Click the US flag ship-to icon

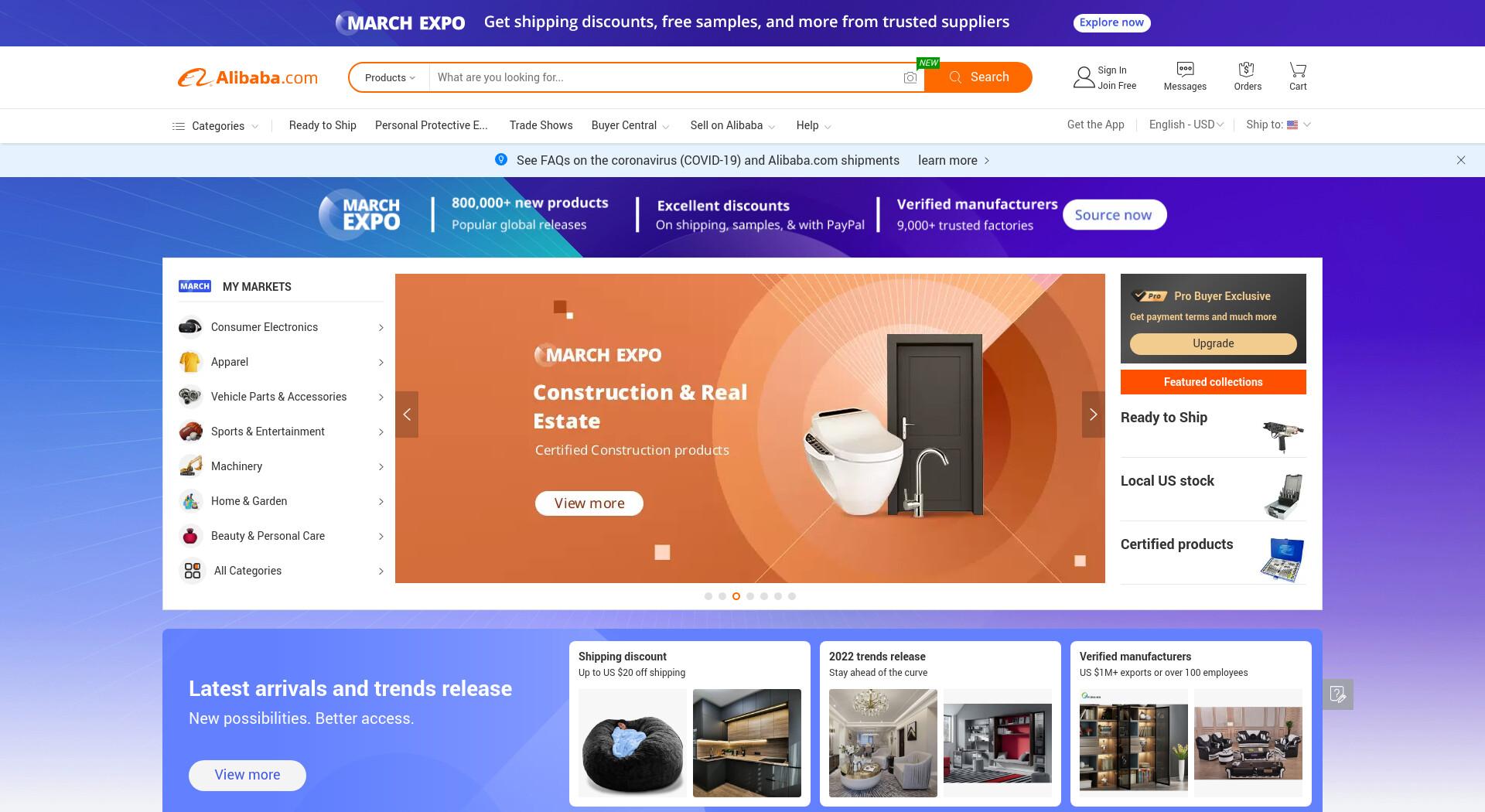click(x=1292, y=125)
